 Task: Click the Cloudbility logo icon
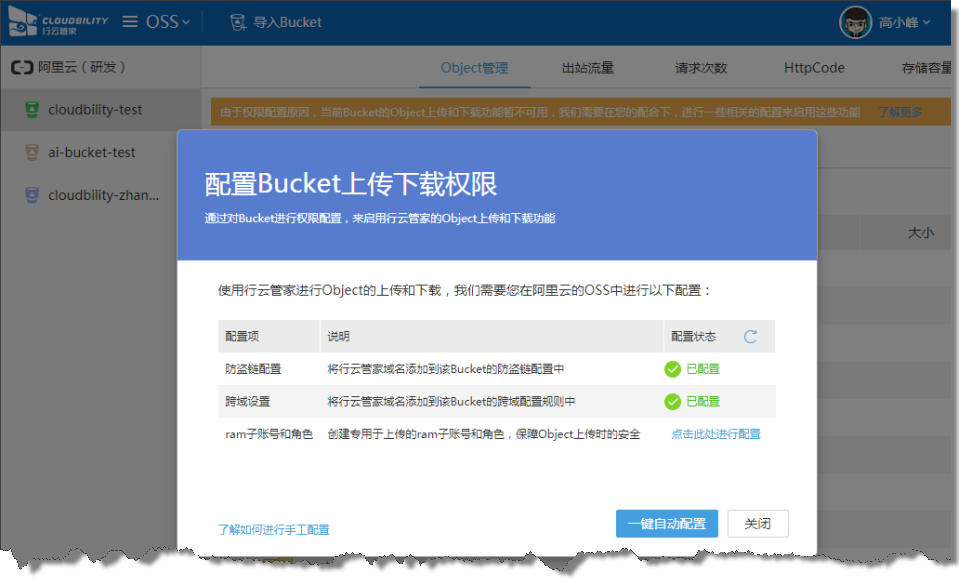[23, 21]
